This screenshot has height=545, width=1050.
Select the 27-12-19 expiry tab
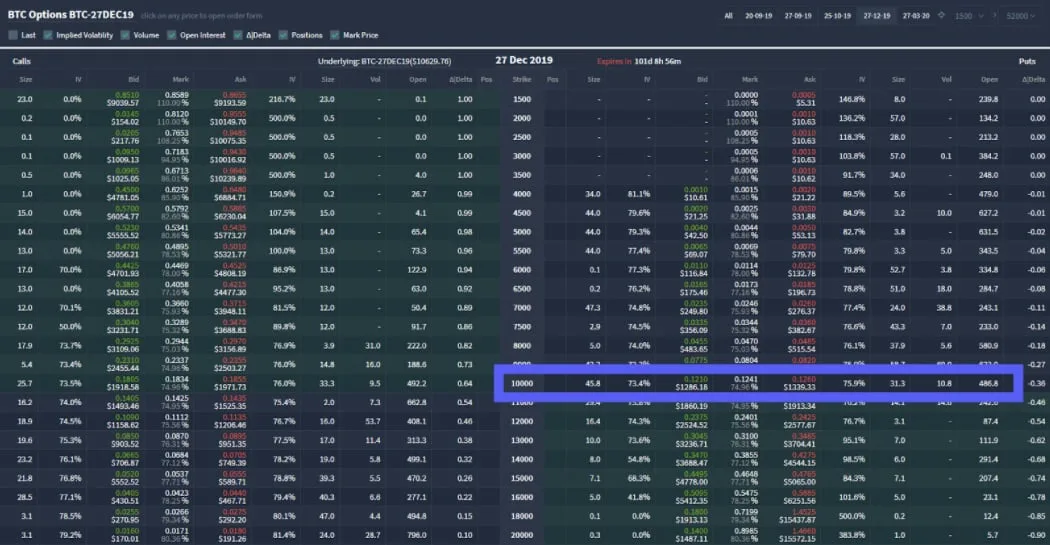[x=877, y=15]
